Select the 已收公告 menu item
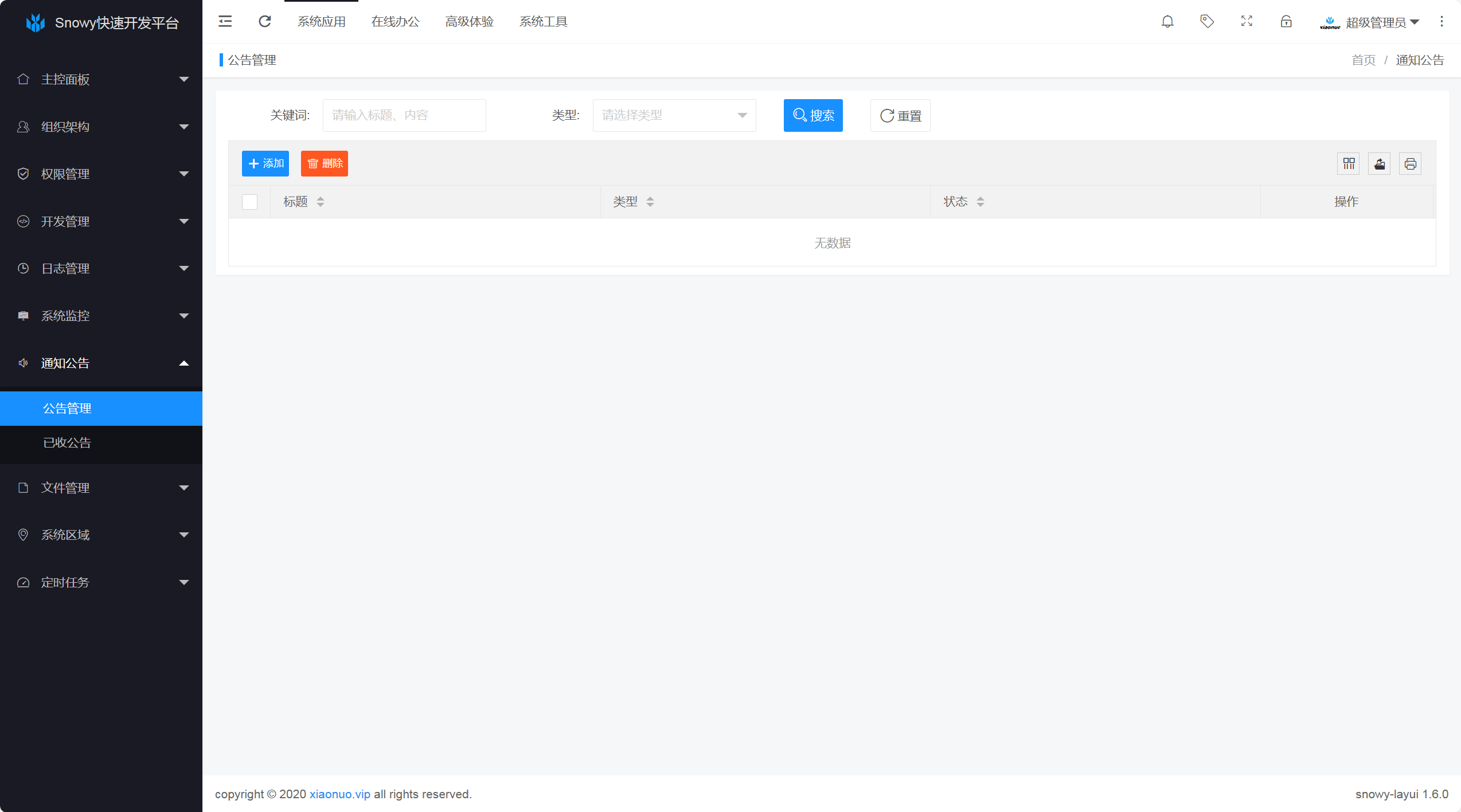Viewport: 1461px width, 812px height. (67, 442)
